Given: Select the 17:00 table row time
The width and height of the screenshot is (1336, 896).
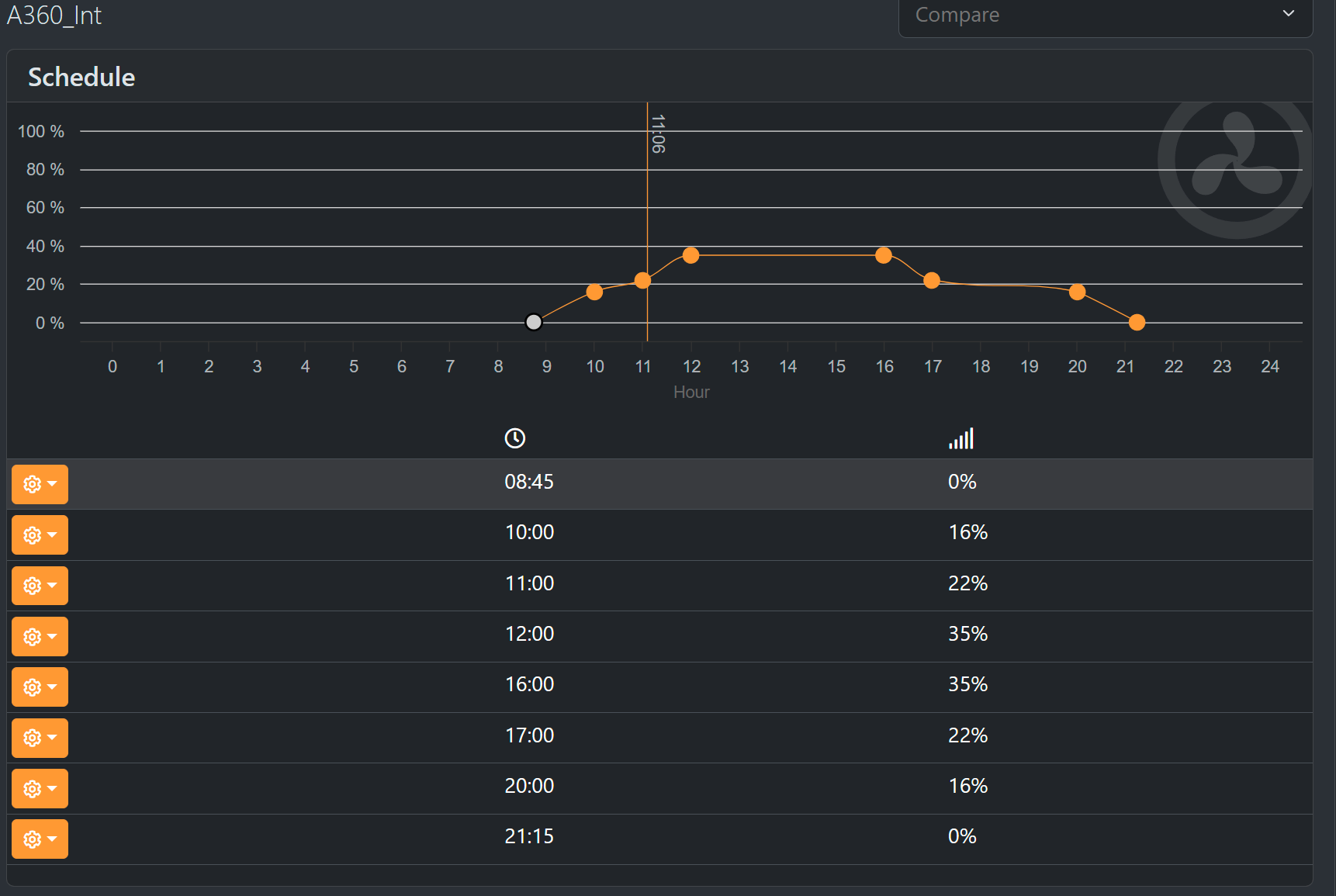Looking at the screenshot, I should pyautogui.click(x=529, y=735).
